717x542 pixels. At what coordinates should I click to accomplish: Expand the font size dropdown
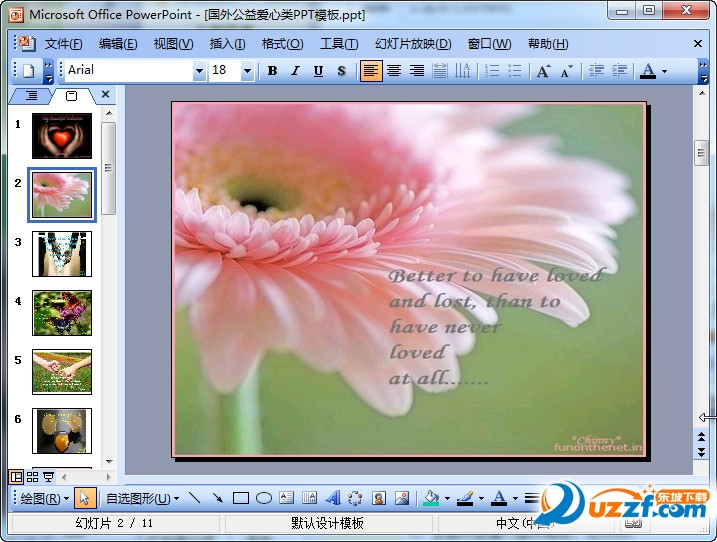[x=246, y=71]
